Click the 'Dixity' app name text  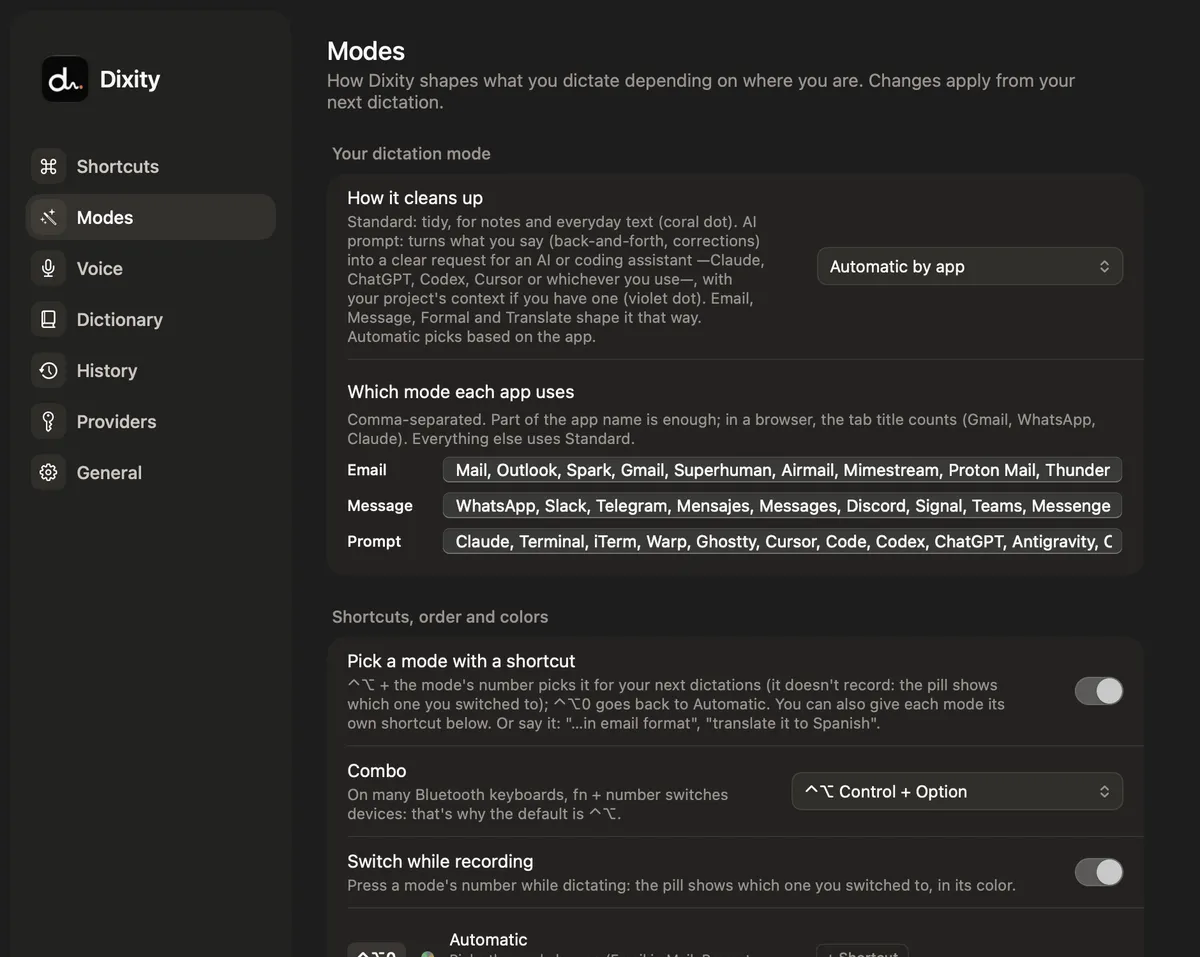point(130,79)
